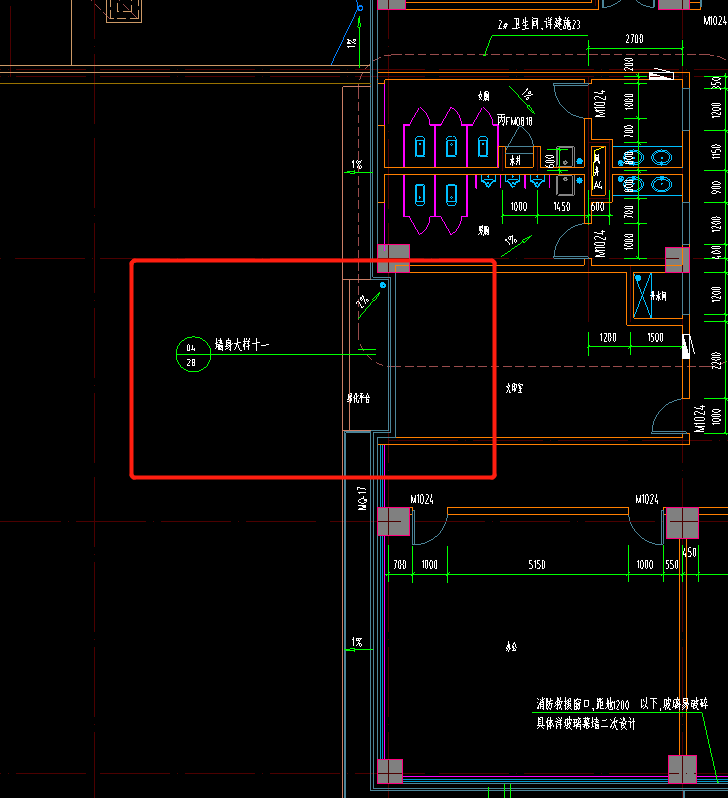The image size is (728, 798).
Task: Click the 1500 dimension text
Action: tap(655, 337)
